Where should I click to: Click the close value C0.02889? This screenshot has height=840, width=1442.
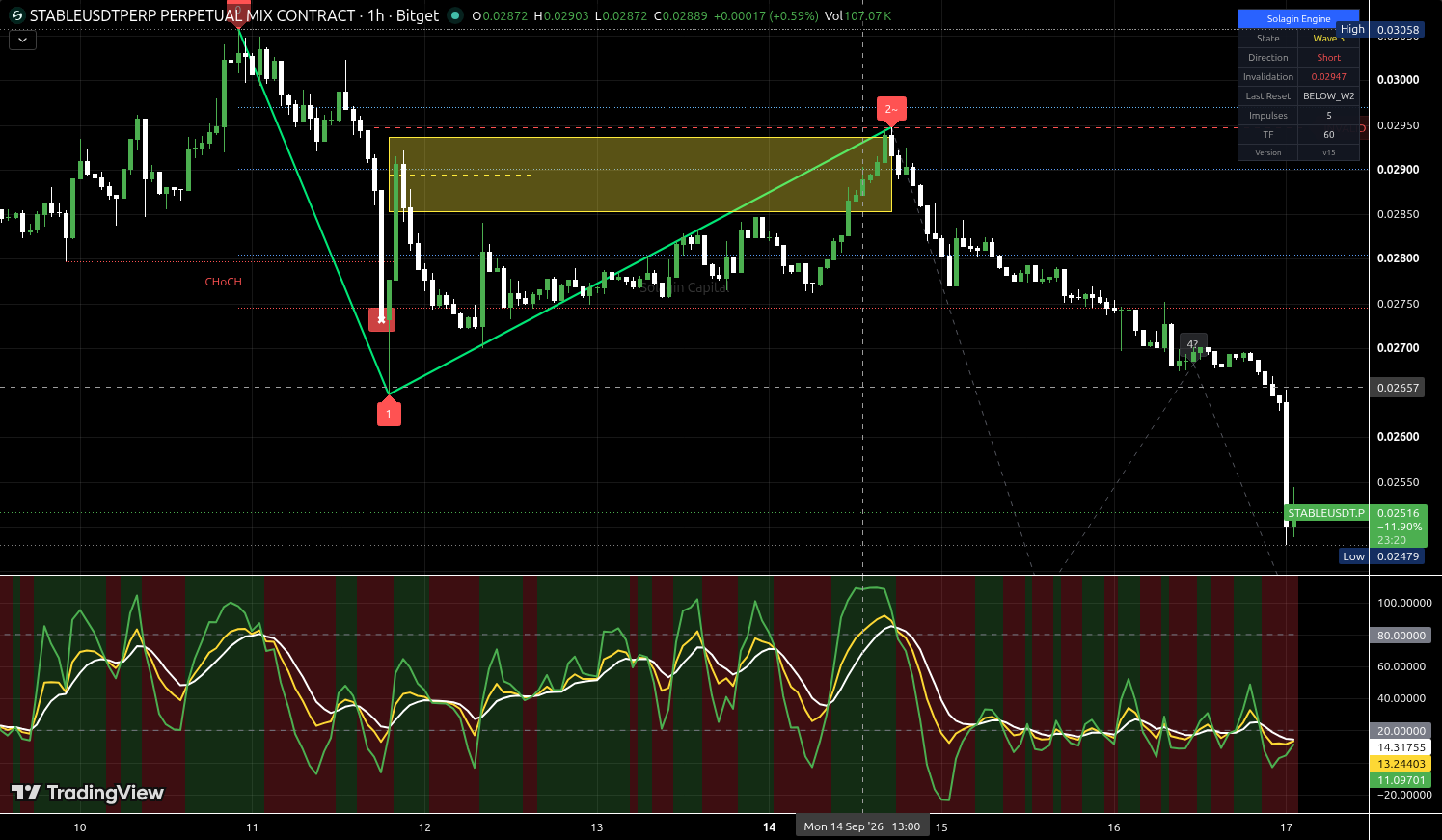coord(681,16)
